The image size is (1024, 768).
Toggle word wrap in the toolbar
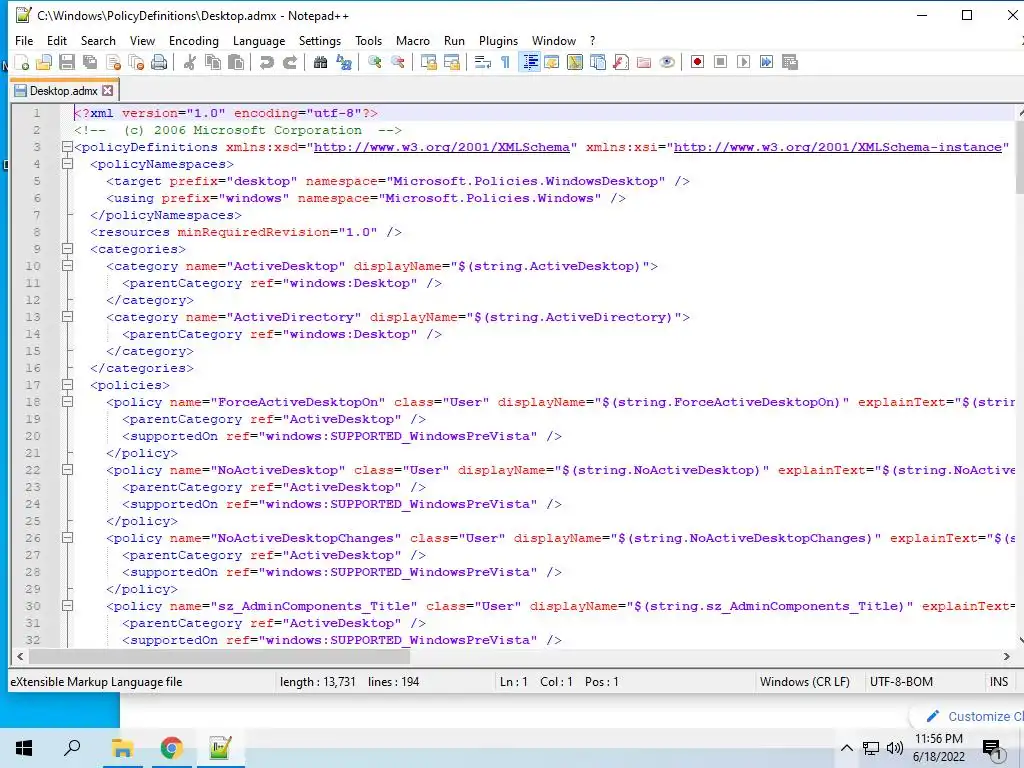[483, 62]
